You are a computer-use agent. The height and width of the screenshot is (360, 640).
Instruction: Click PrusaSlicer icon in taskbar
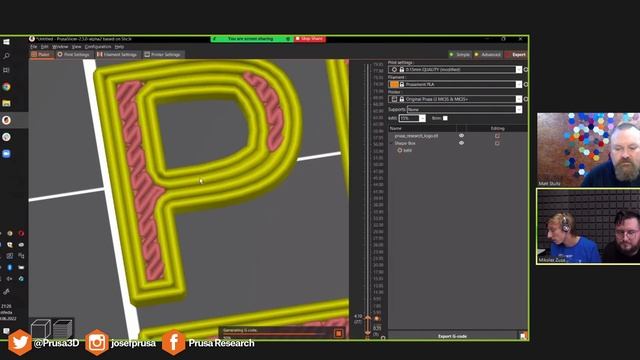click(x=6, y=120)
